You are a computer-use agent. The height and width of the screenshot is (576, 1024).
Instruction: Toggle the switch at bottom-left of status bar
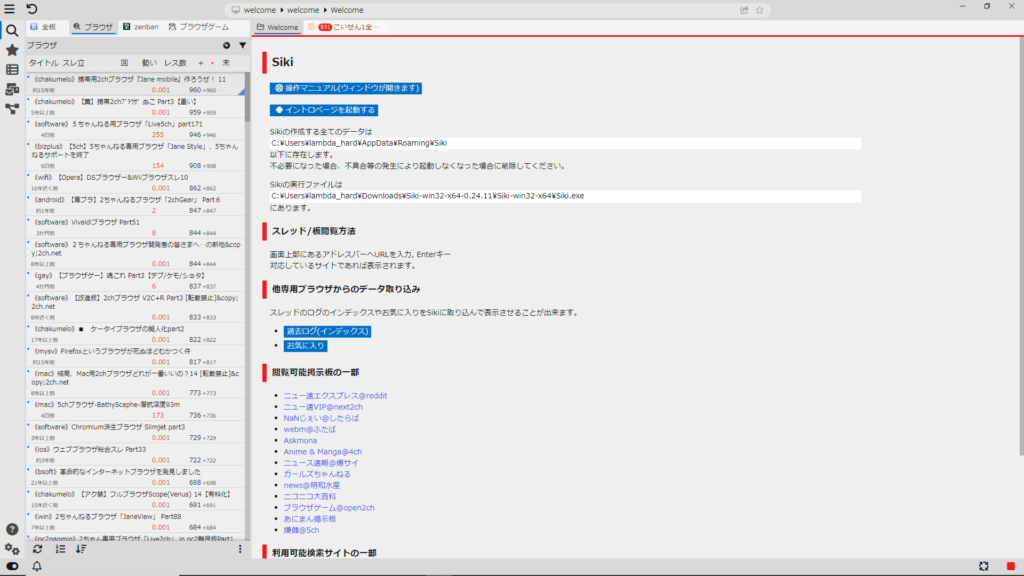(12, 566)
